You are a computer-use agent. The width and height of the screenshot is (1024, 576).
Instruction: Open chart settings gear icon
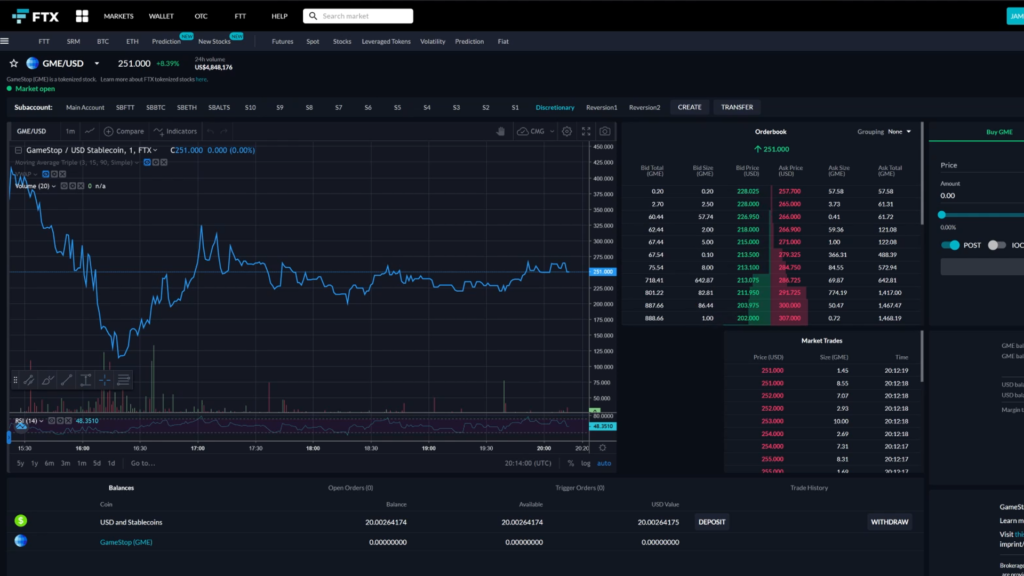tap(567, 131)
